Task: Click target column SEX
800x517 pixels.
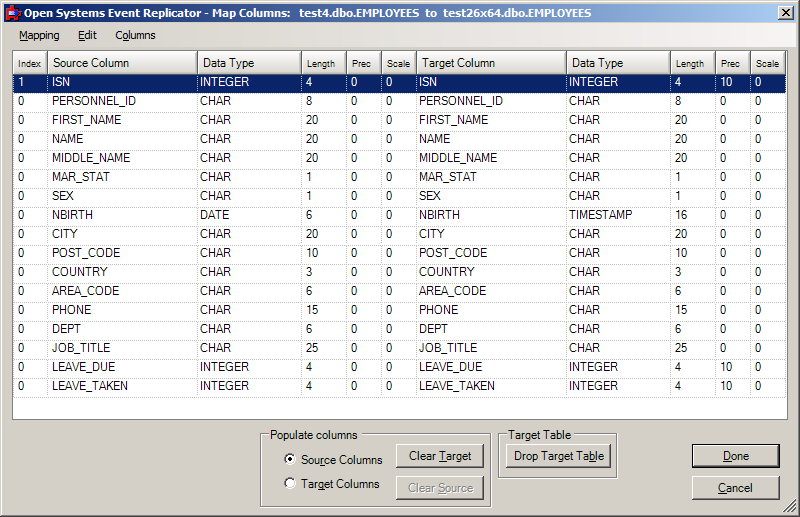Action: coord(430,195)
